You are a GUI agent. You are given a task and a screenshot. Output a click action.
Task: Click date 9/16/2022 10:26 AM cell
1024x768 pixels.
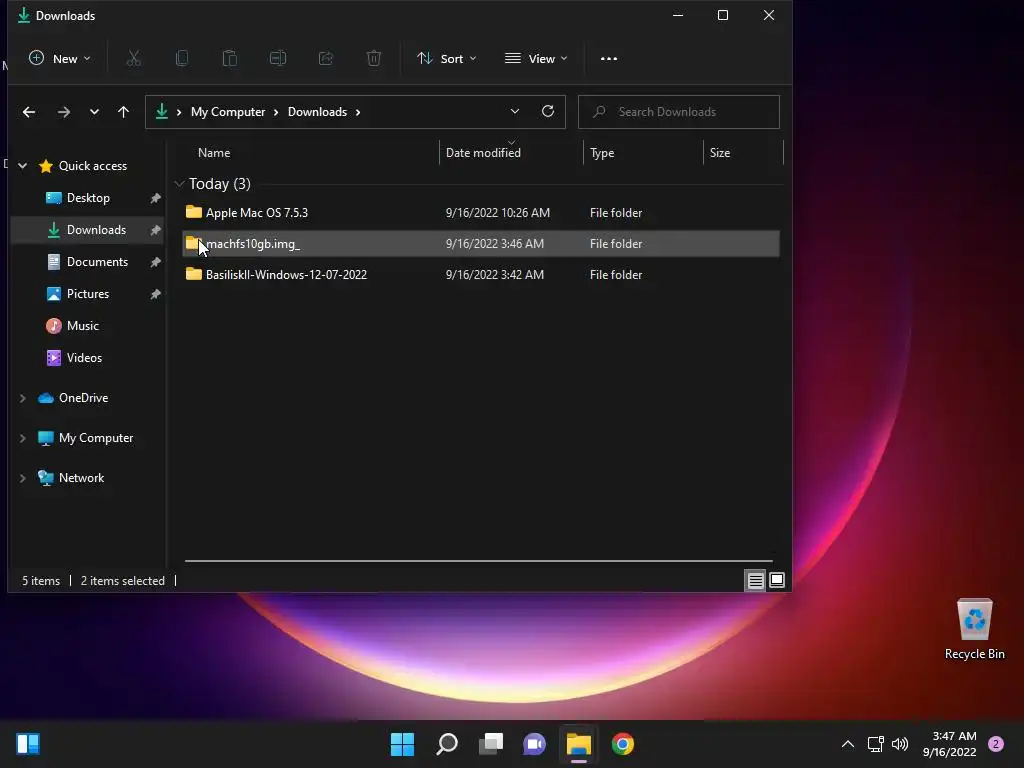(498, 213)
